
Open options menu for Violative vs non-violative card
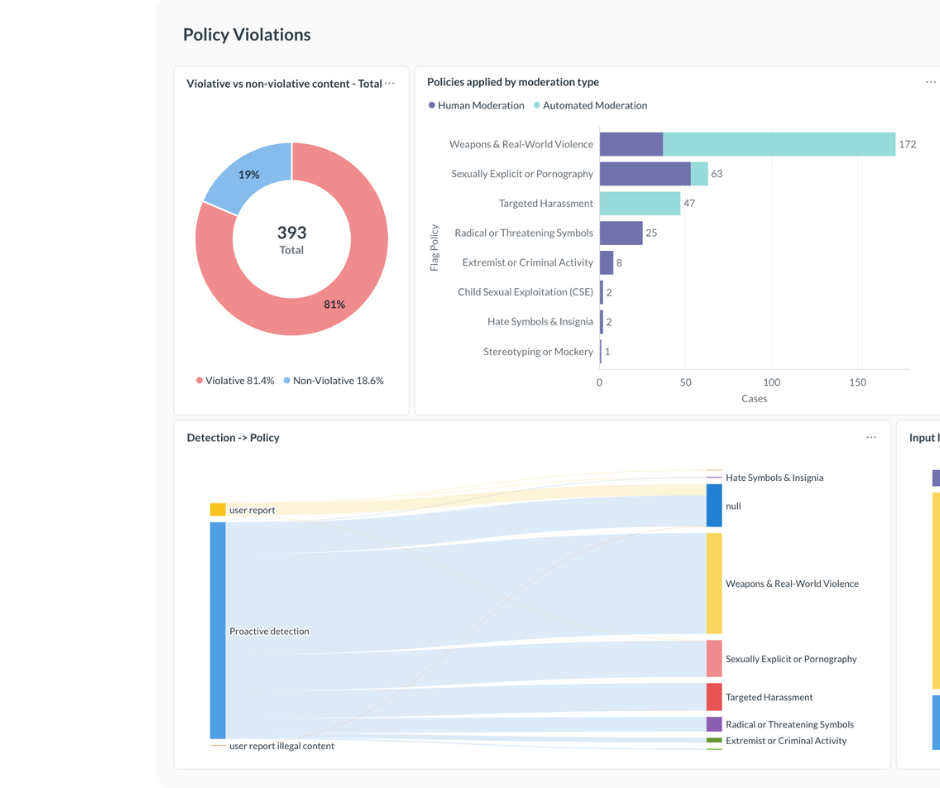pyautogui.click(x=390, y=83)
